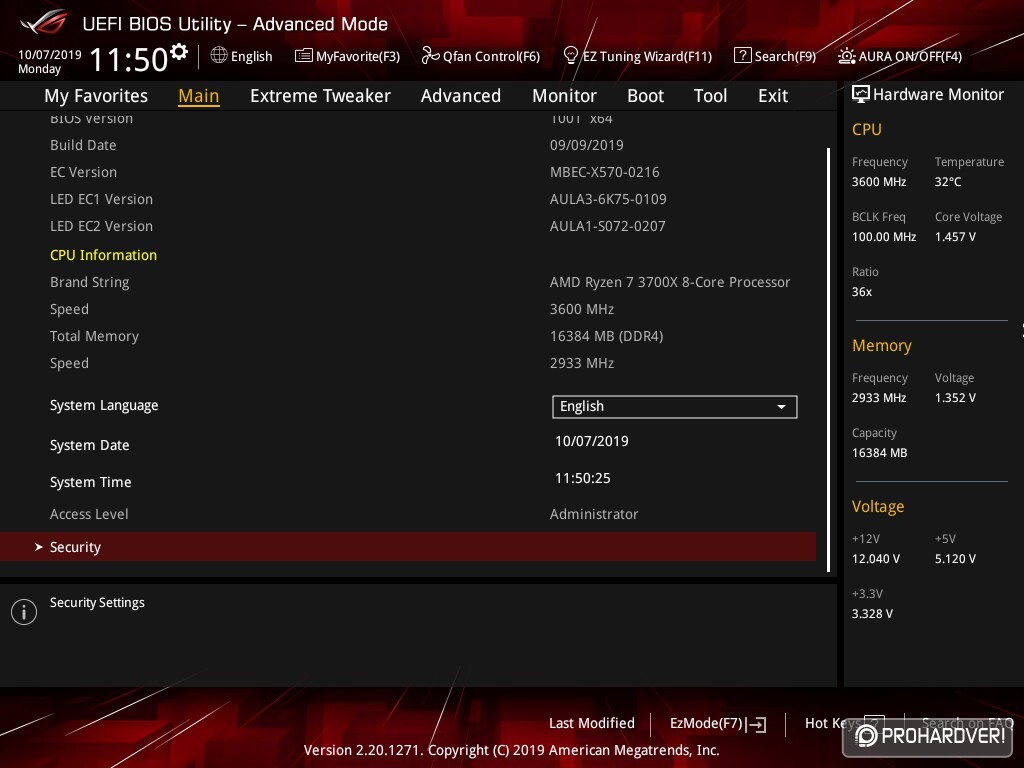
Task: Click Last Modified at the bottom
Action: tap(592, 724)
